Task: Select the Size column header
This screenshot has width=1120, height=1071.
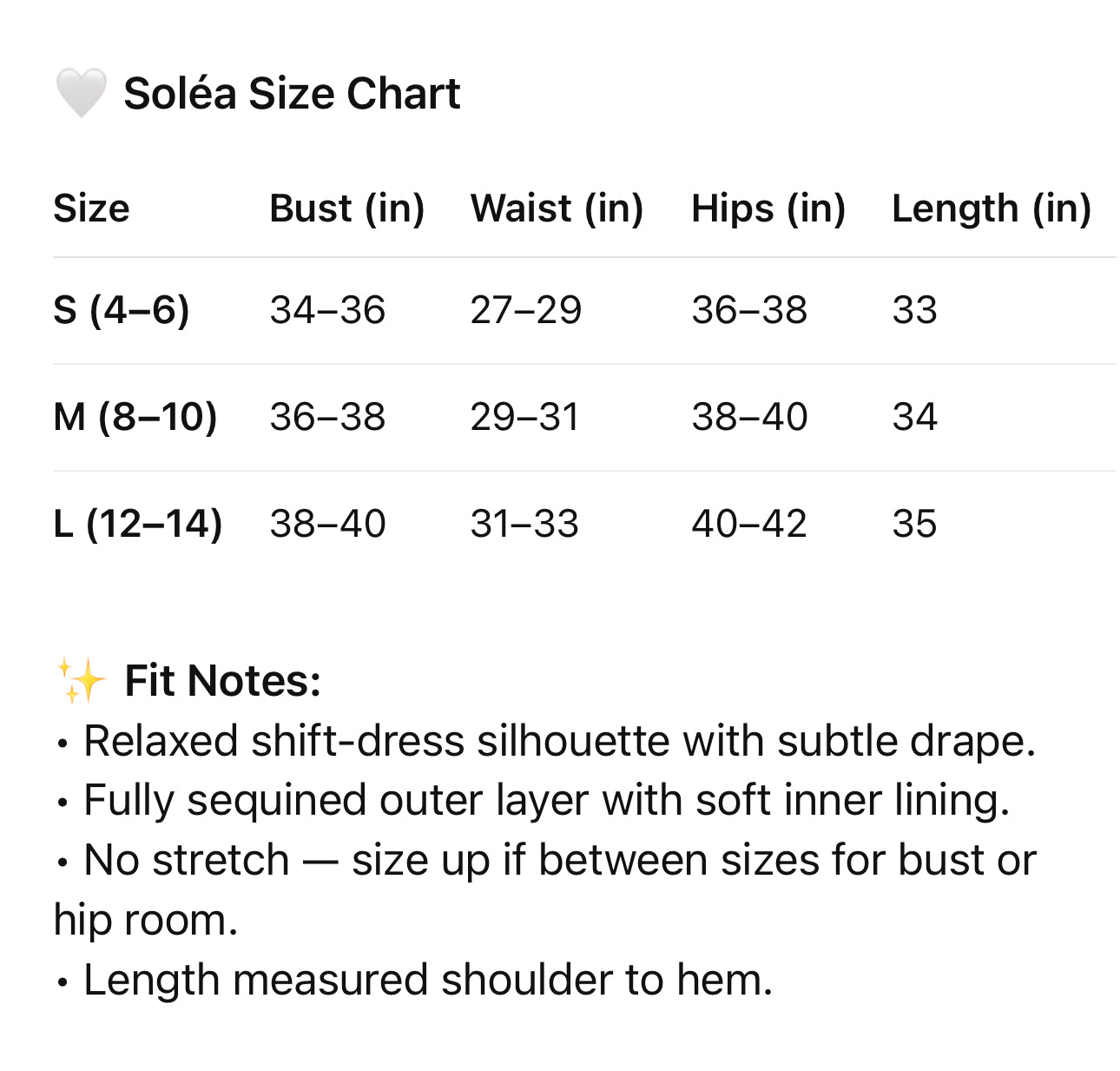Action: pyautogui.click(x=91, y=208)
